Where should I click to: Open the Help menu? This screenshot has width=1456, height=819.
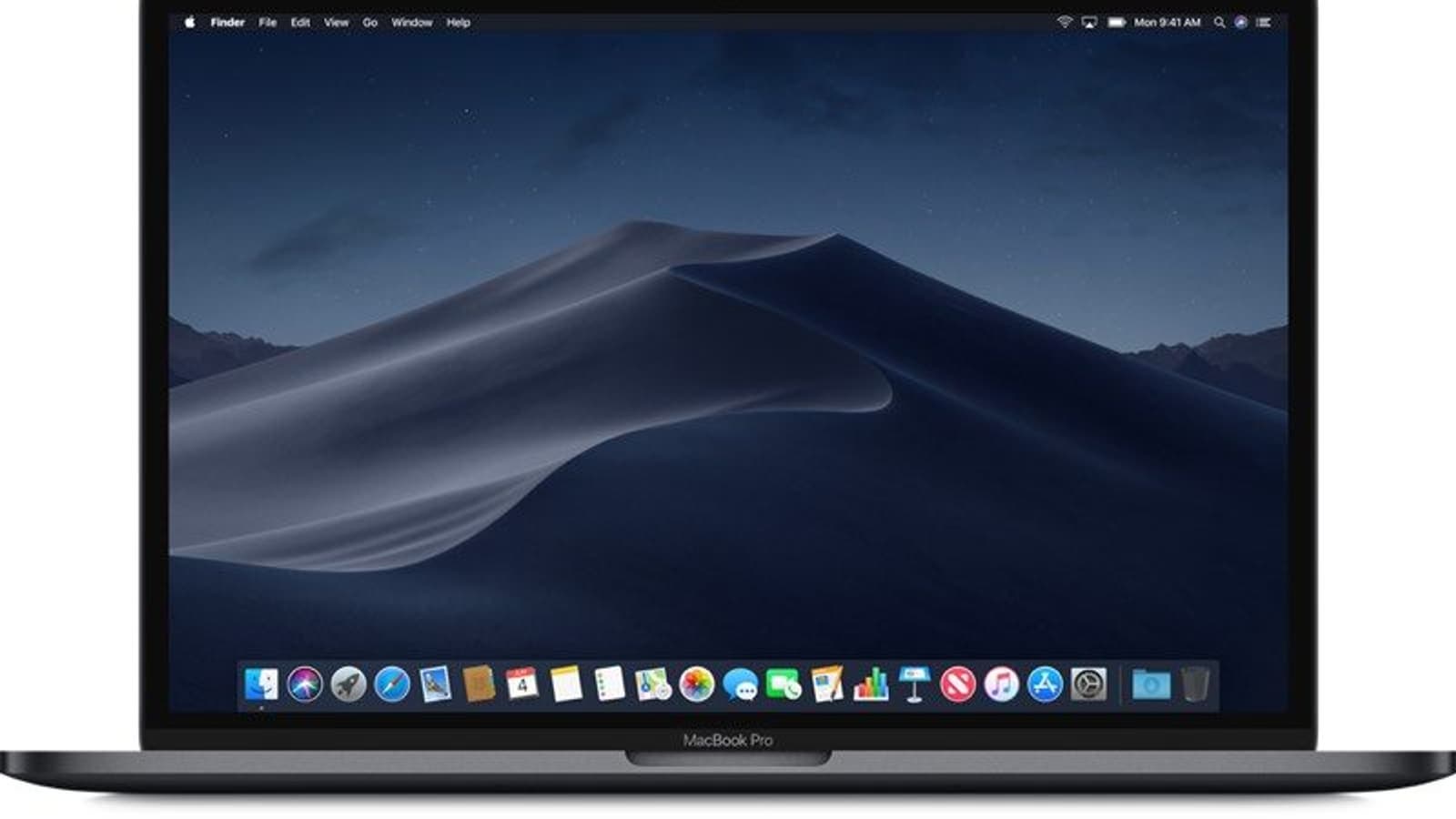pyautogui.click(x=458, y=22)
